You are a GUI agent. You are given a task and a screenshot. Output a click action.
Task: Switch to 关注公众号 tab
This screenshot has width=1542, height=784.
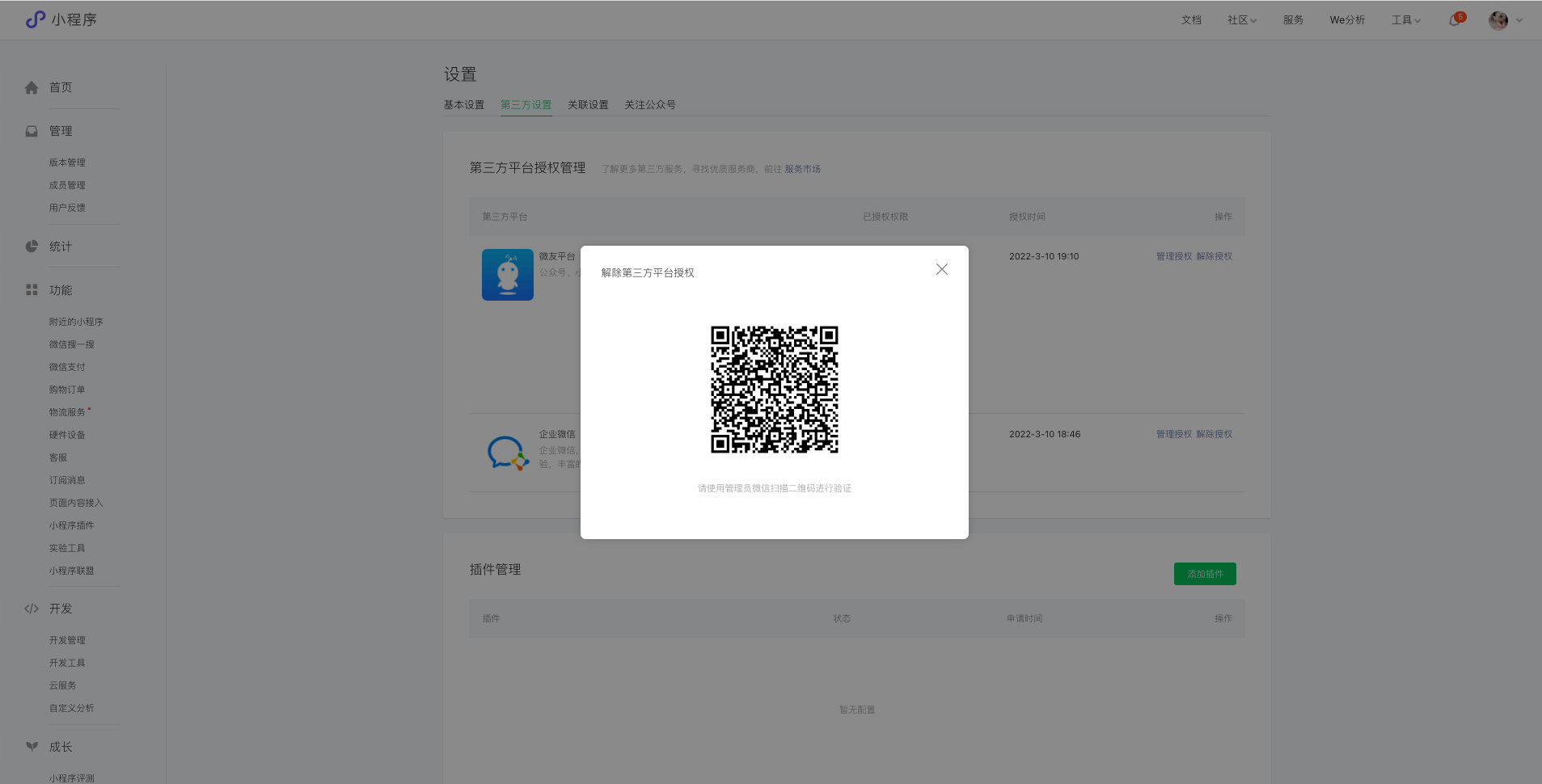[x=650, y=105]
